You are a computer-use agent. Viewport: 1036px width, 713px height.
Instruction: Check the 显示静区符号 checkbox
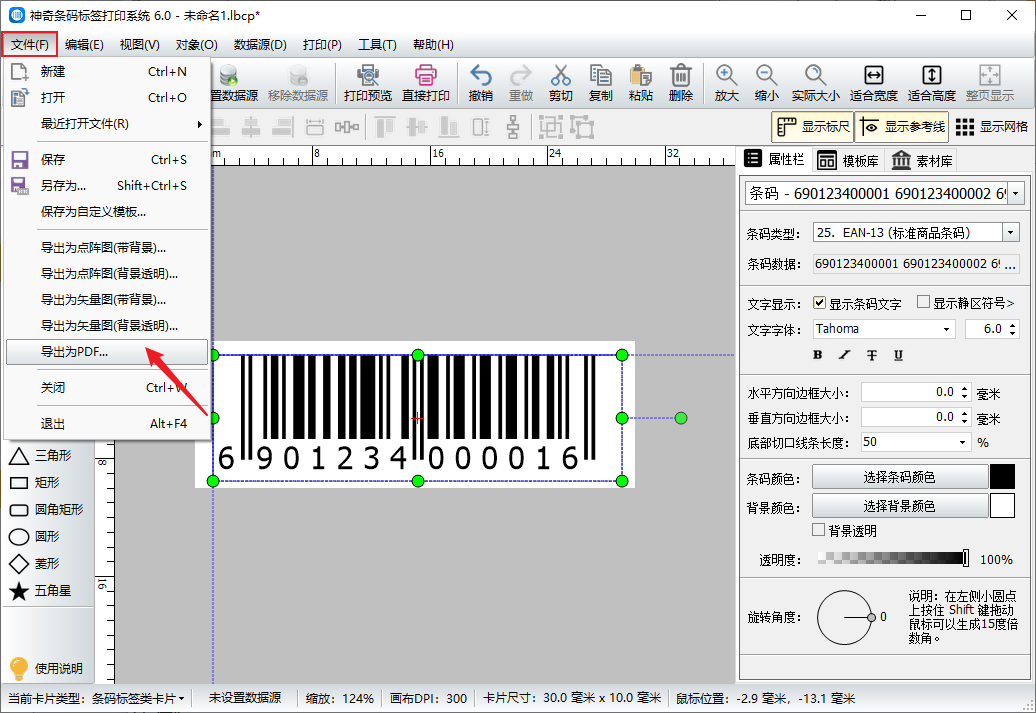924,302
